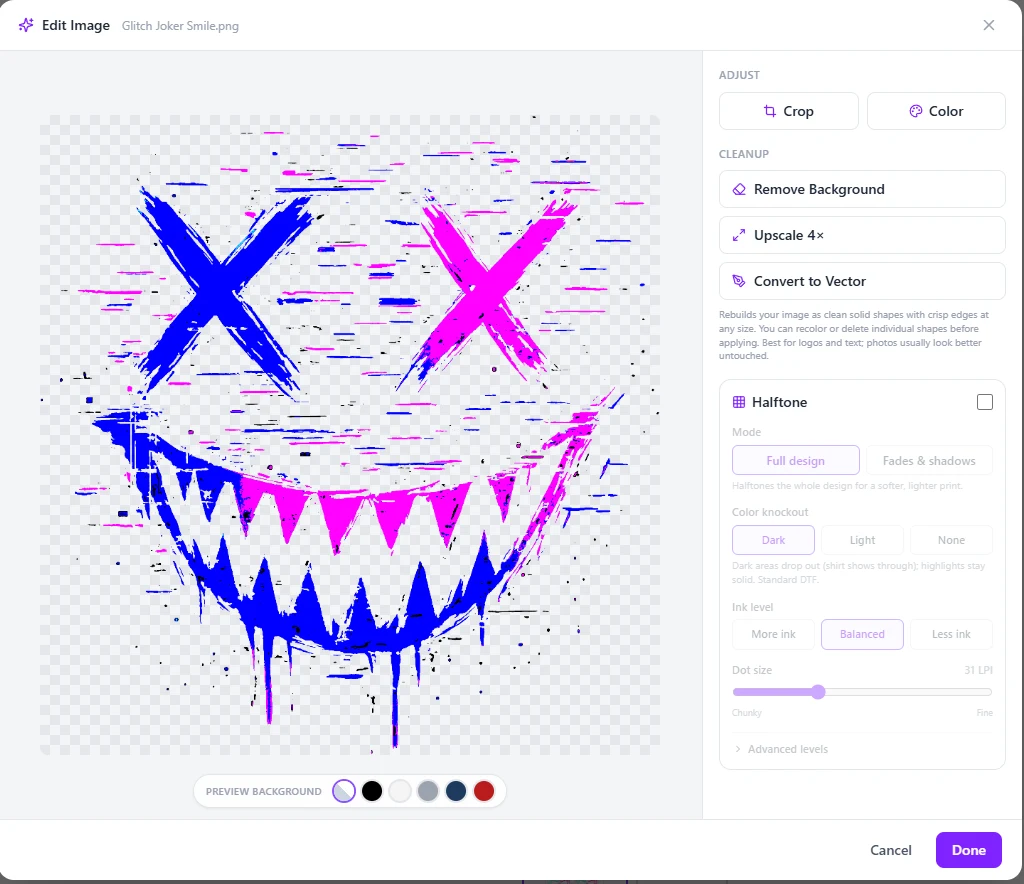Choose More ink level
1024x884 pixels.
tap(773, 634)
